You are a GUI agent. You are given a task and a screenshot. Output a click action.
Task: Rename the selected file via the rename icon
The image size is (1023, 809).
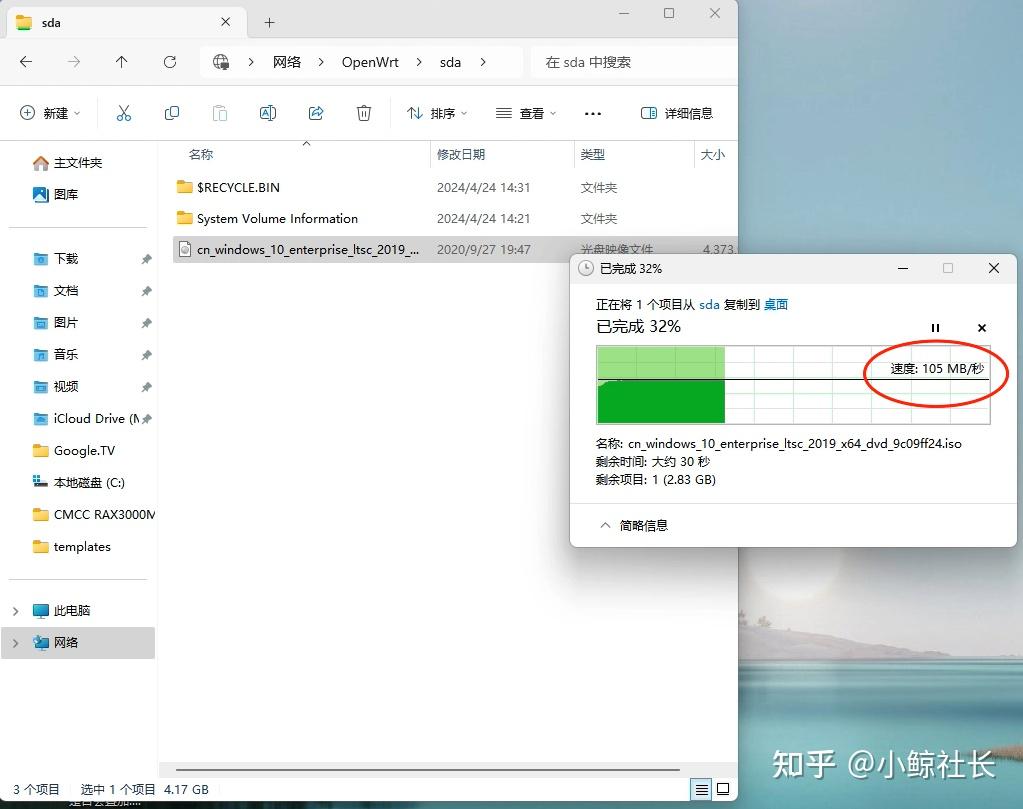pos(268,112)
